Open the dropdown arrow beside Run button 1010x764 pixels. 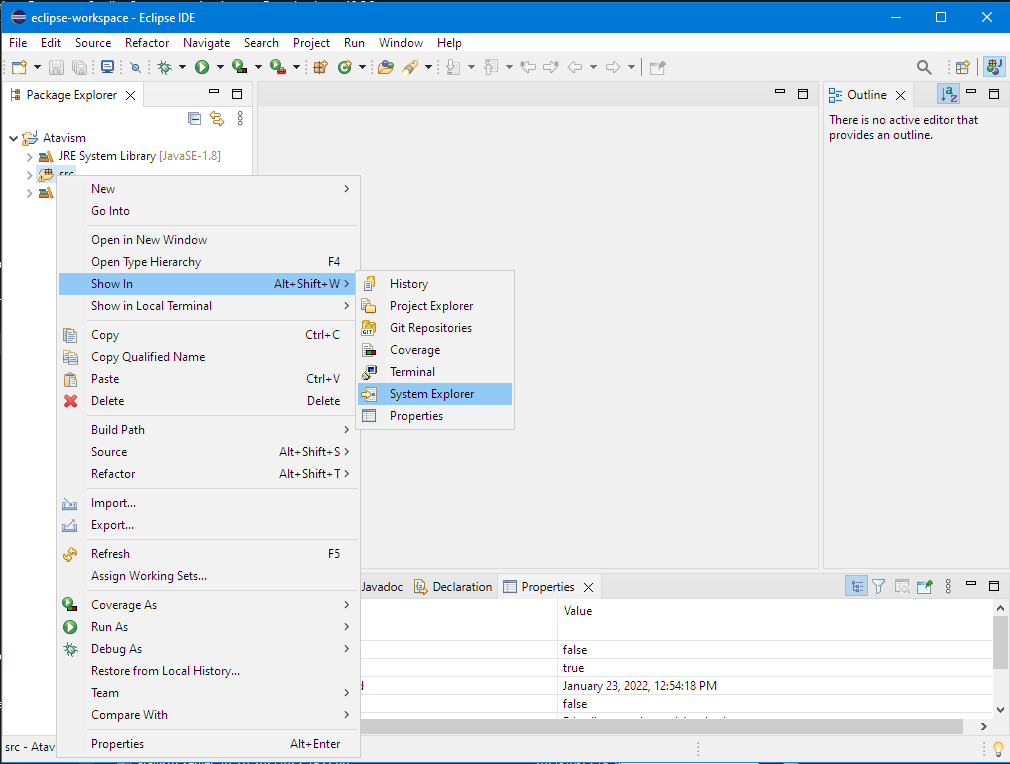[219, 67]
